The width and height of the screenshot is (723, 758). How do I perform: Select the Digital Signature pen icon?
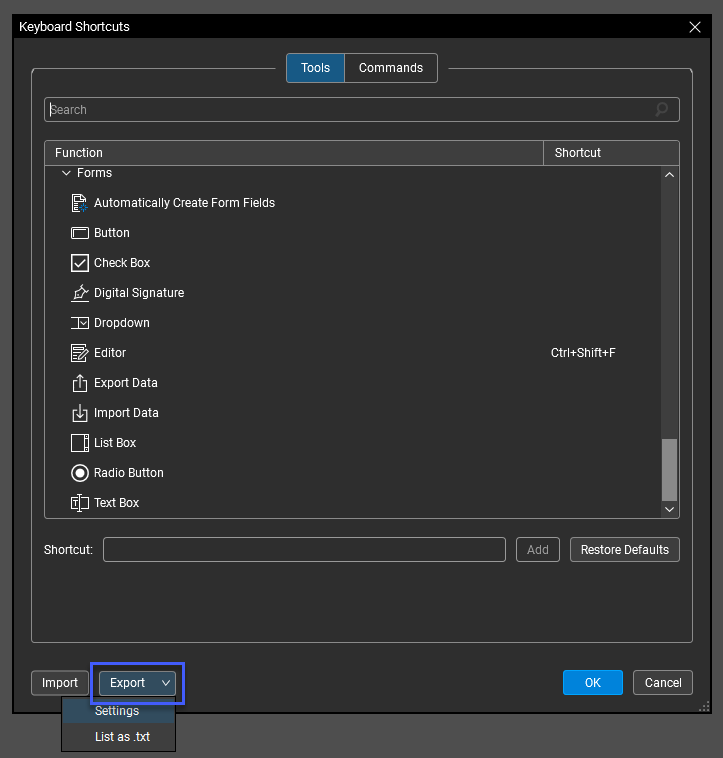pos(80,293)
